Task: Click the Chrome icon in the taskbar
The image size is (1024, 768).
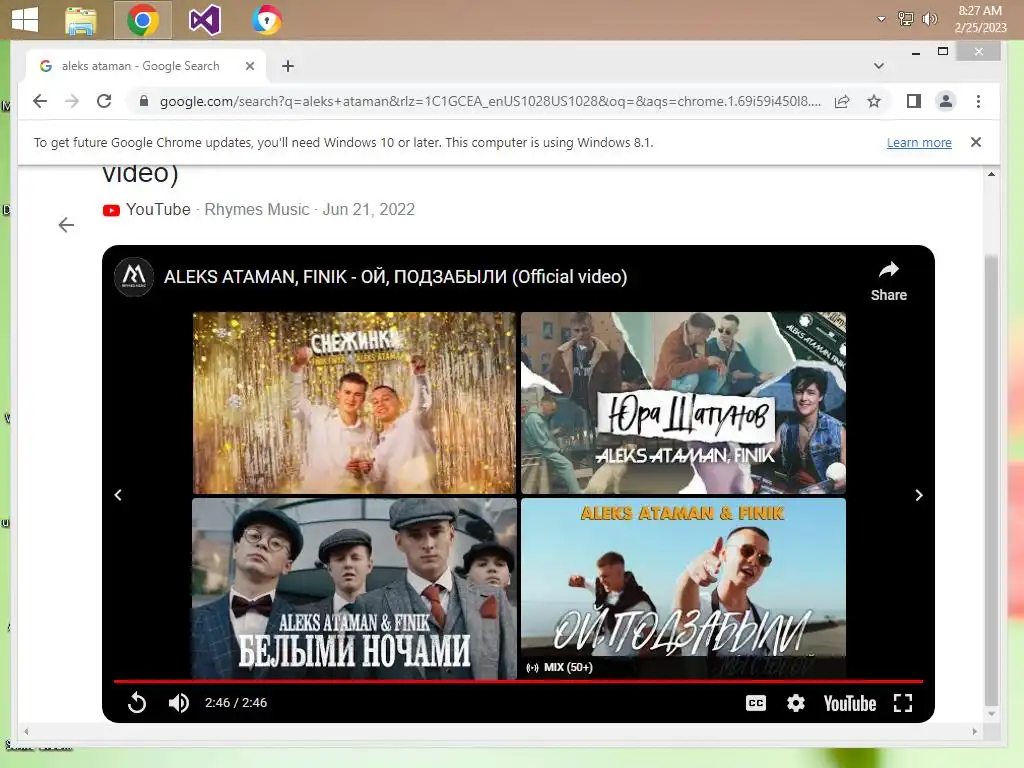Action: point(143,20)
